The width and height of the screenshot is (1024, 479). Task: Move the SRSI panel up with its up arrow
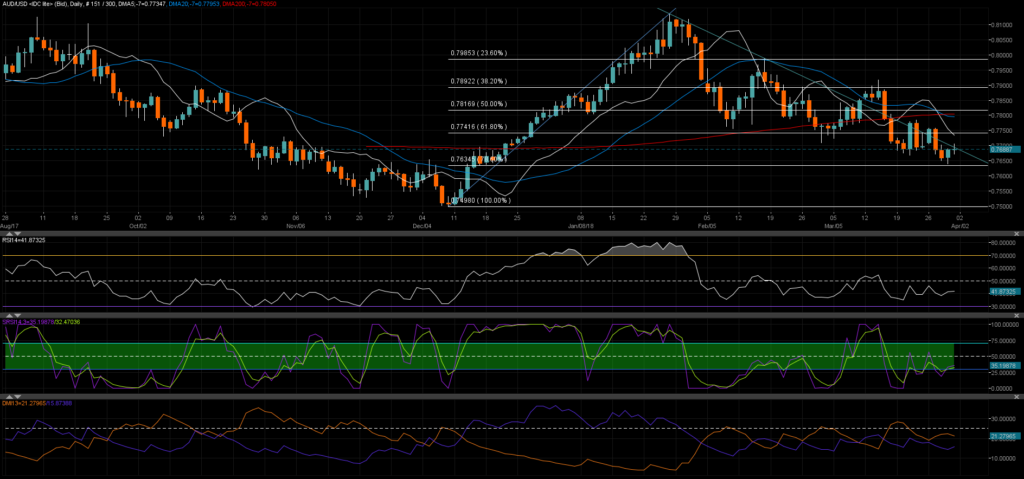[9, 315]
